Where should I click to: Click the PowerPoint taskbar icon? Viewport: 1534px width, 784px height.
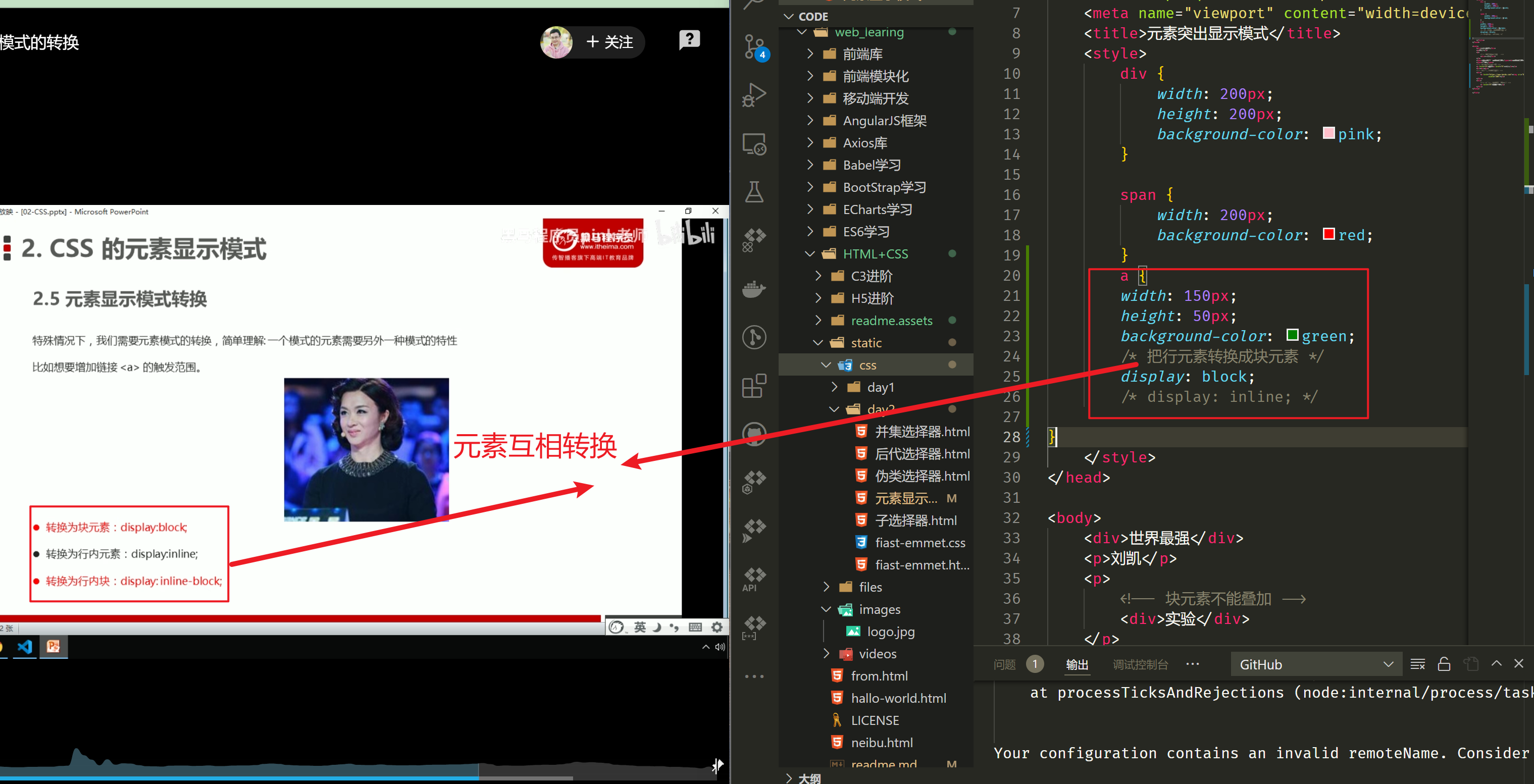tap(54, 647)
